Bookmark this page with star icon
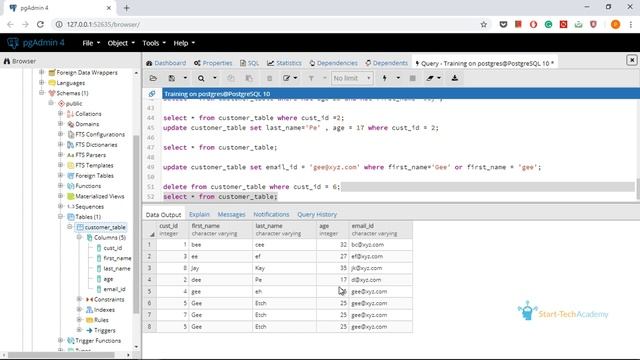 pos(484,24)
